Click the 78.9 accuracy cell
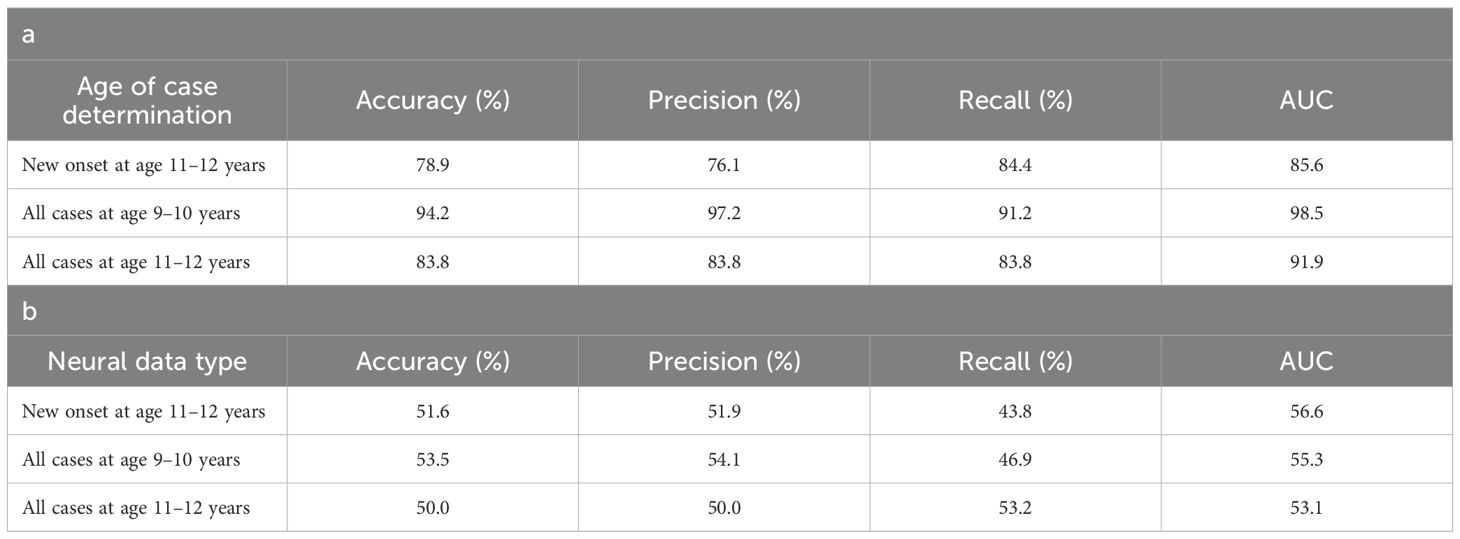 pos(433,165)
